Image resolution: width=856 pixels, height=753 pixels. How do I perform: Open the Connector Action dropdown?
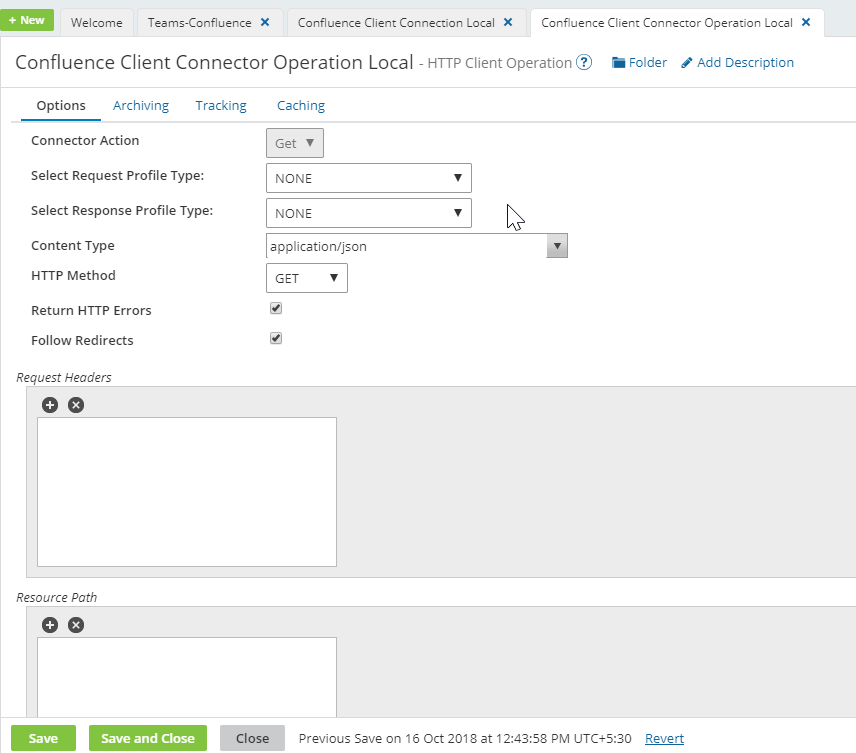tap(295, 143)
